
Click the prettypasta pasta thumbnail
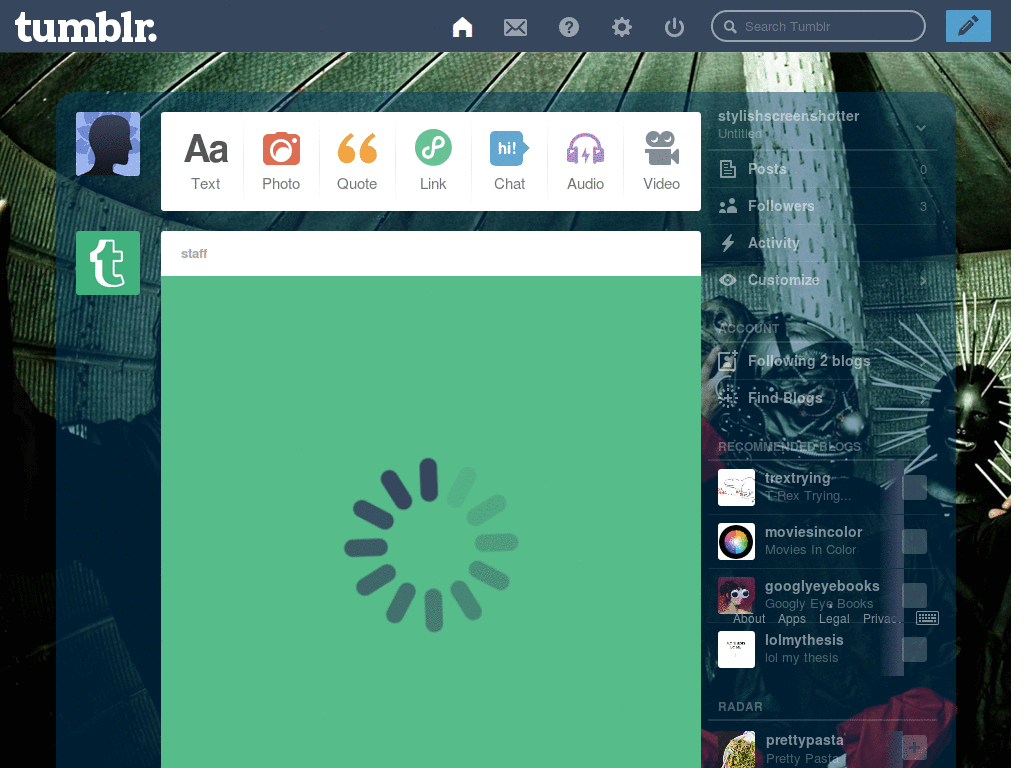point(736,749)
